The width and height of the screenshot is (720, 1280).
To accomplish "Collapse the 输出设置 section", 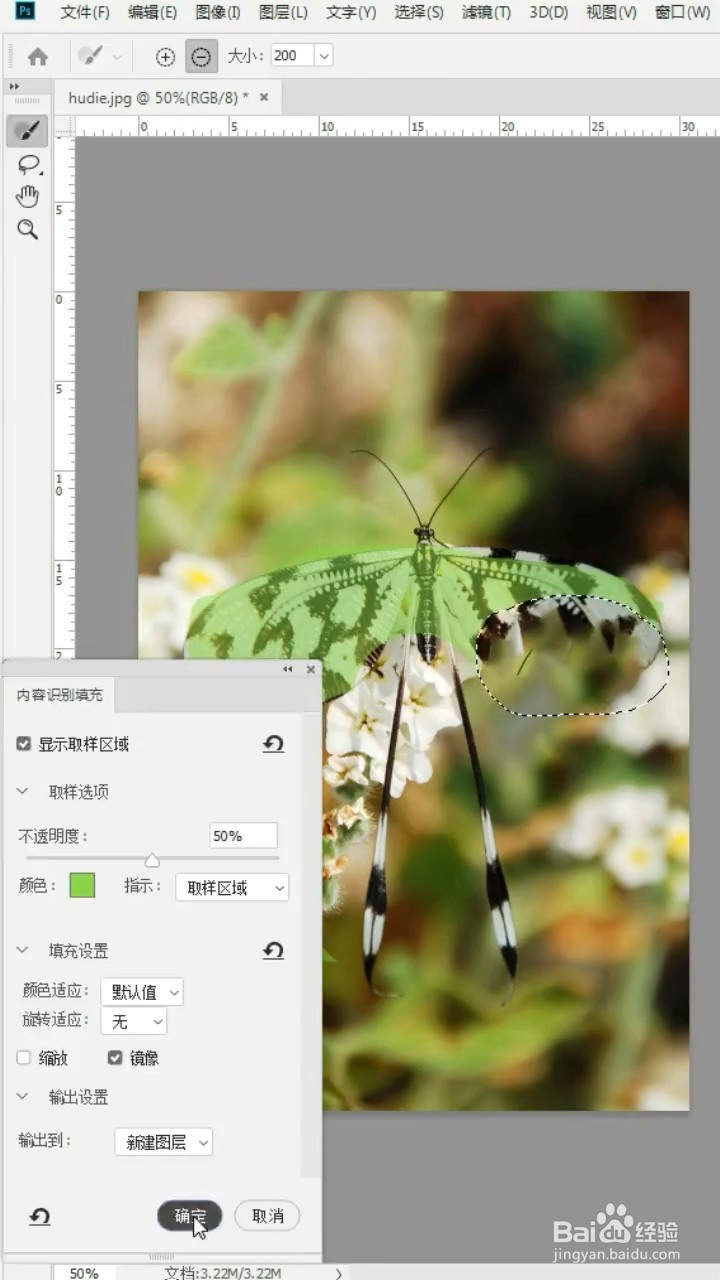I will click(23, 1096).
